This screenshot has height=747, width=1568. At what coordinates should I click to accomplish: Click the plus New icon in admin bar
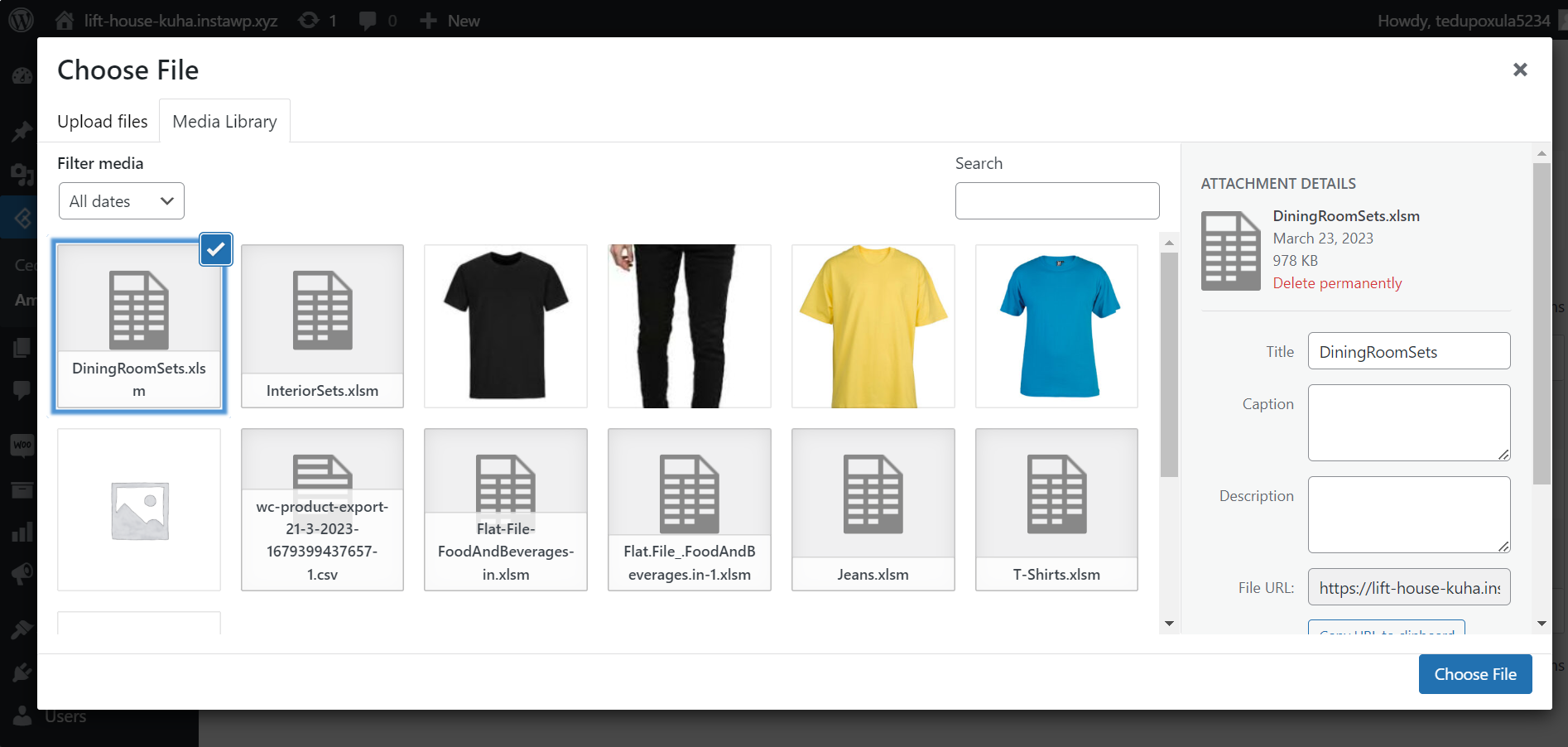[x=428, y=21]
